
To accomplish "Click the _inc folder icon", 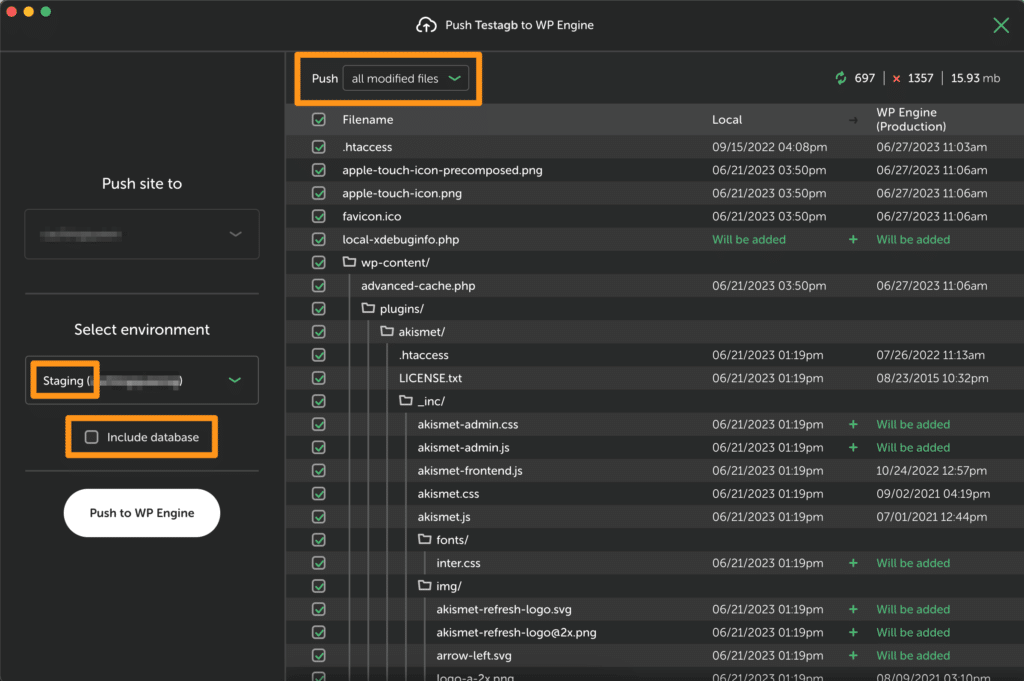I will pos(405,401).
